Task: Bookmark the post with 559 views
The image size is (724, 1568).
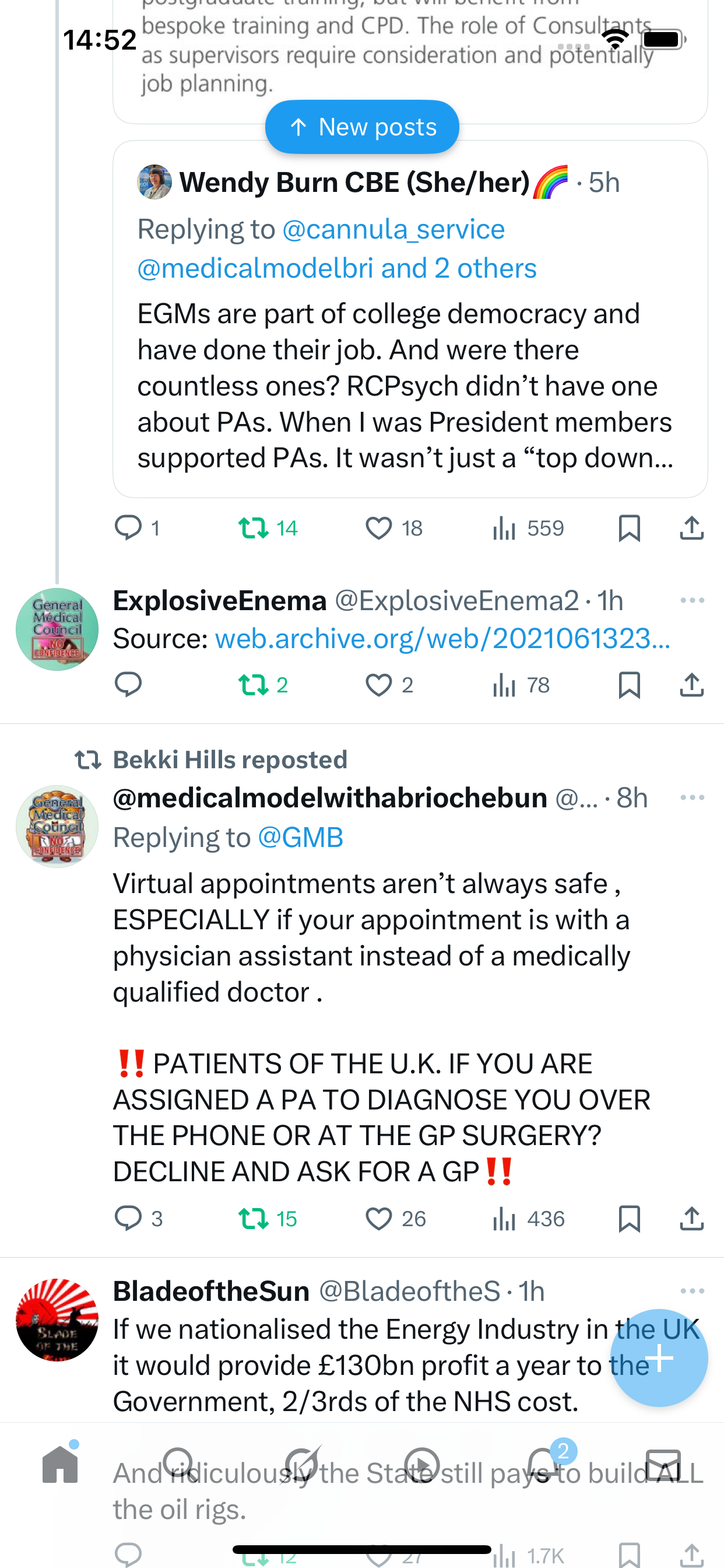Action: 629,528
